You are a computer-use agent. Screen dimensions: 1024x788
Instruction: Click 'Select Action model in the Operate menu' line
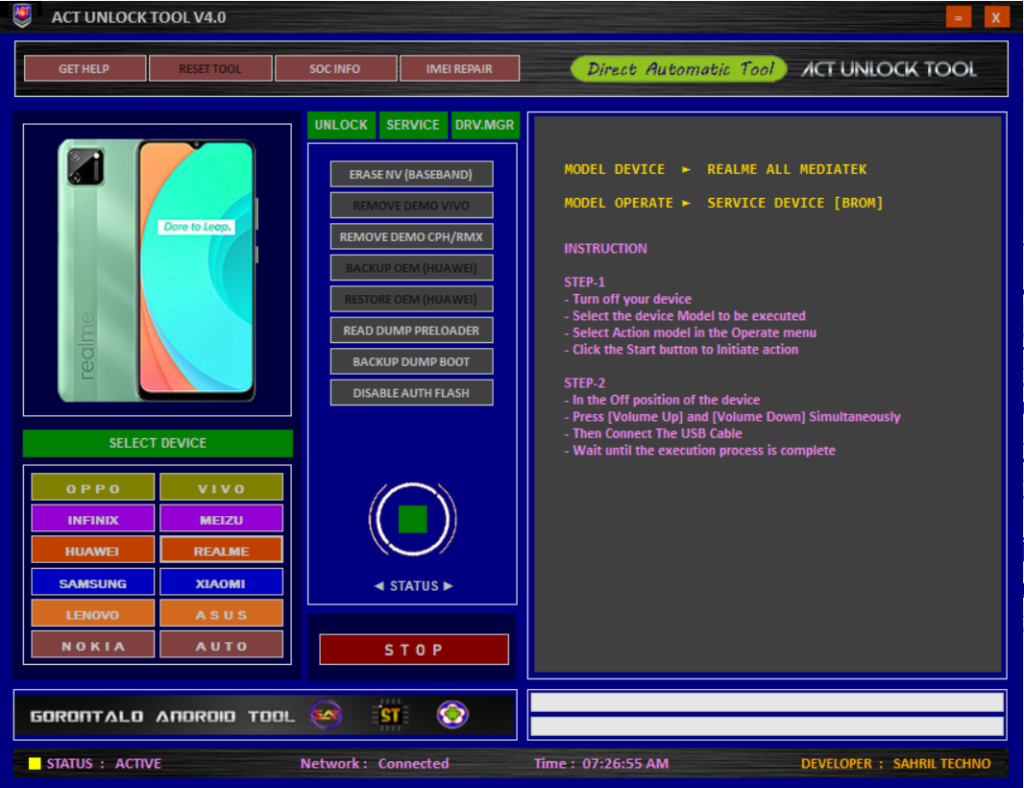690,332
